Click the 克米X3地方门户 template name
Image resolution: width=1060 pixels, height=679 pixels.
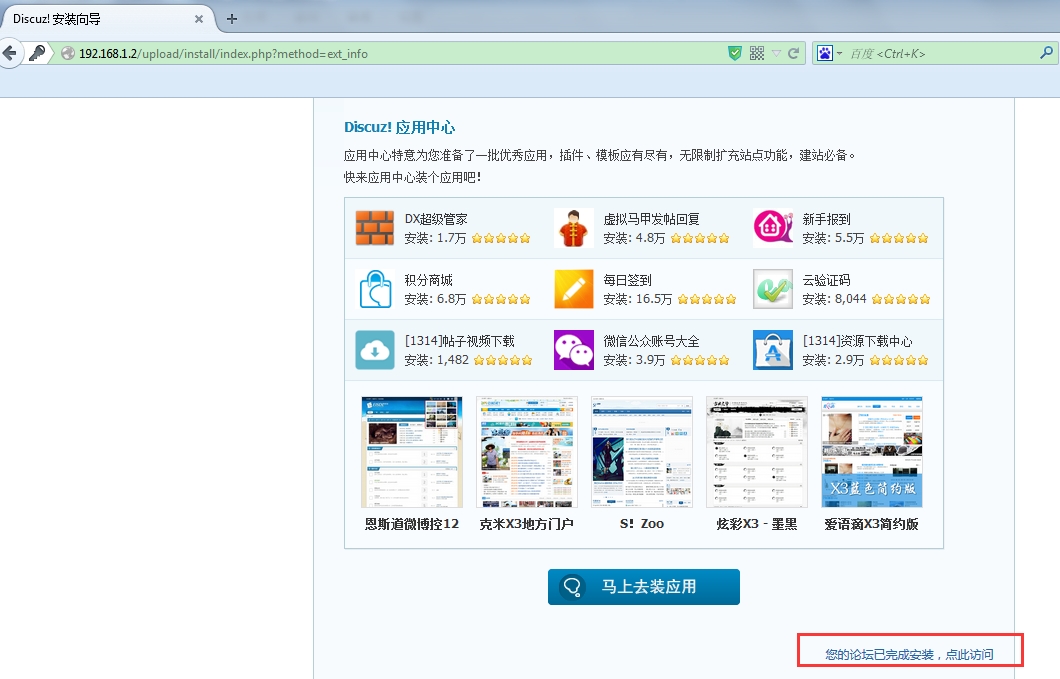[527, 524]
